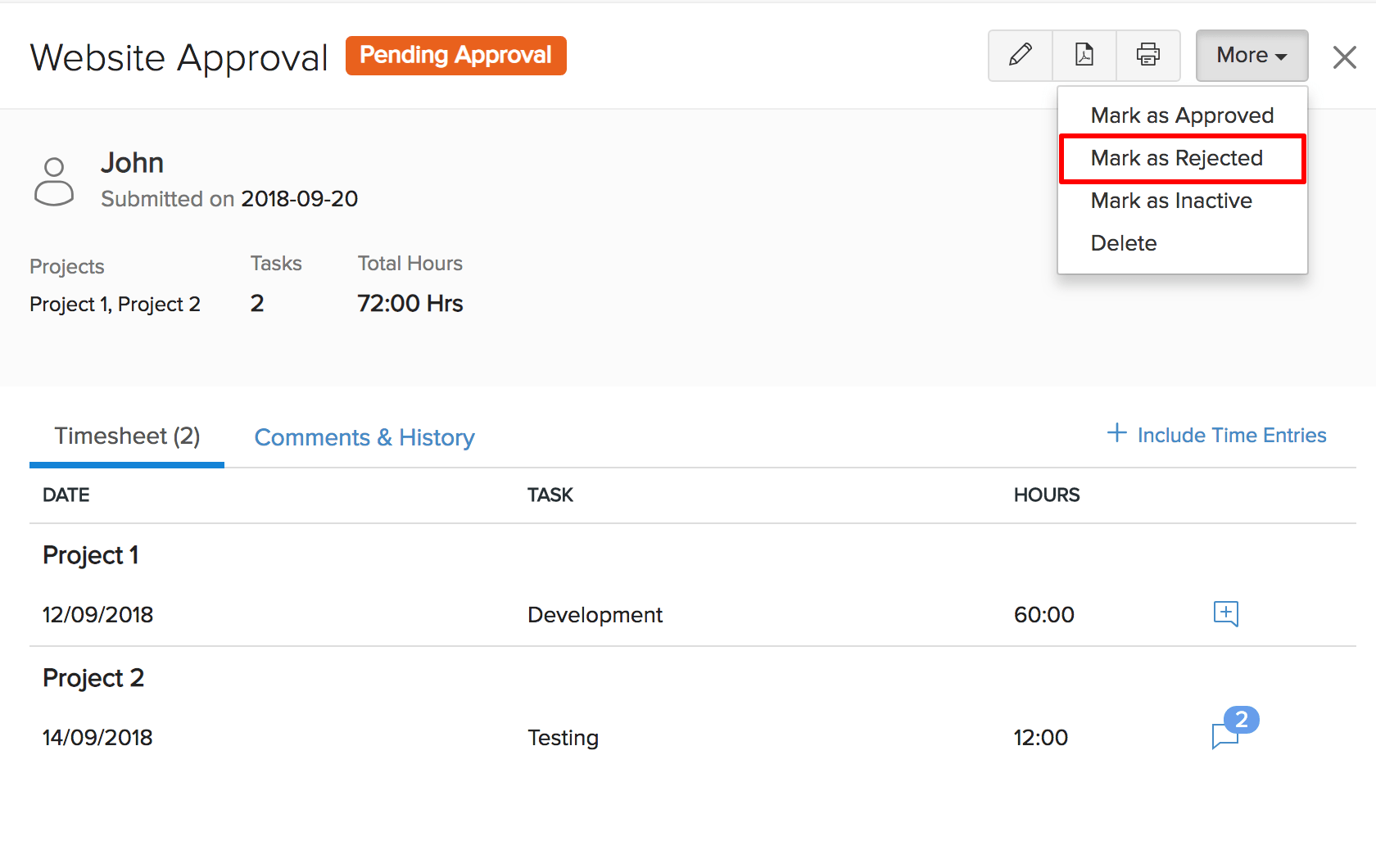The image size is (1376, 868).
Task: Click the Project 1 group heading
Action: click(x=90, y=555)
